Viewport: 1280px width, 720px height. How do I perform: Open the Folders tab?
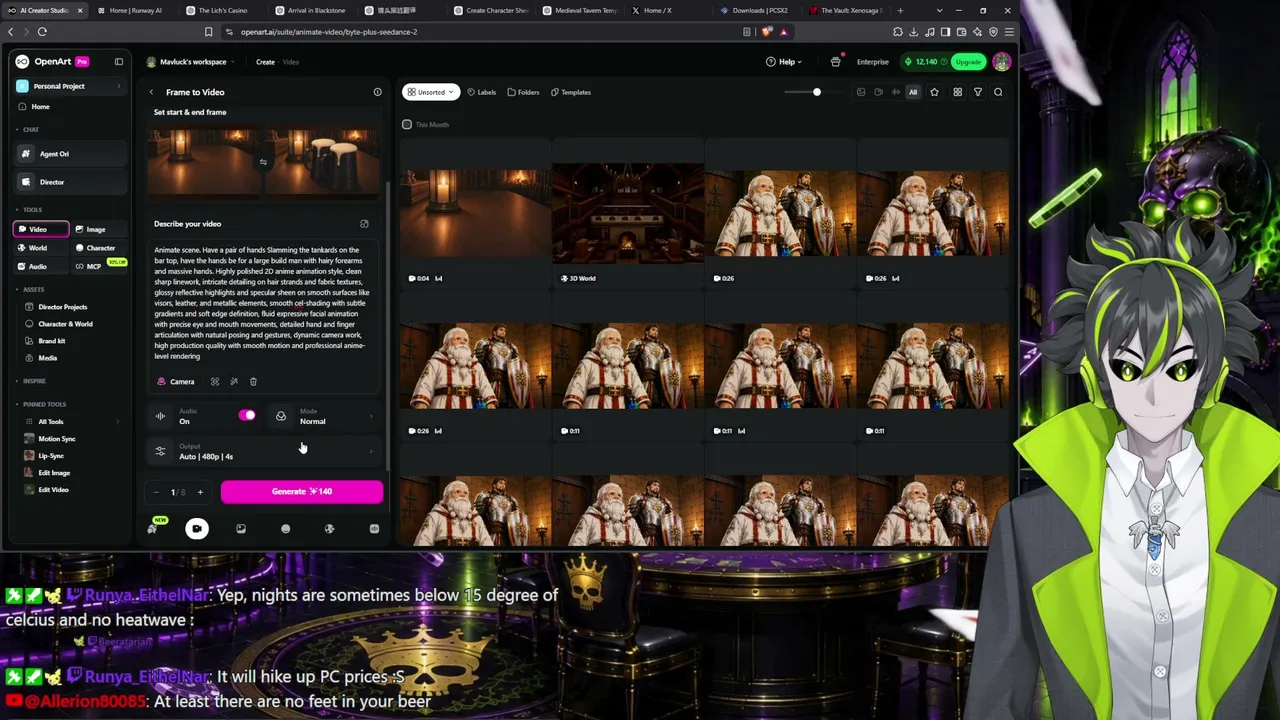[x=523, y=92]
